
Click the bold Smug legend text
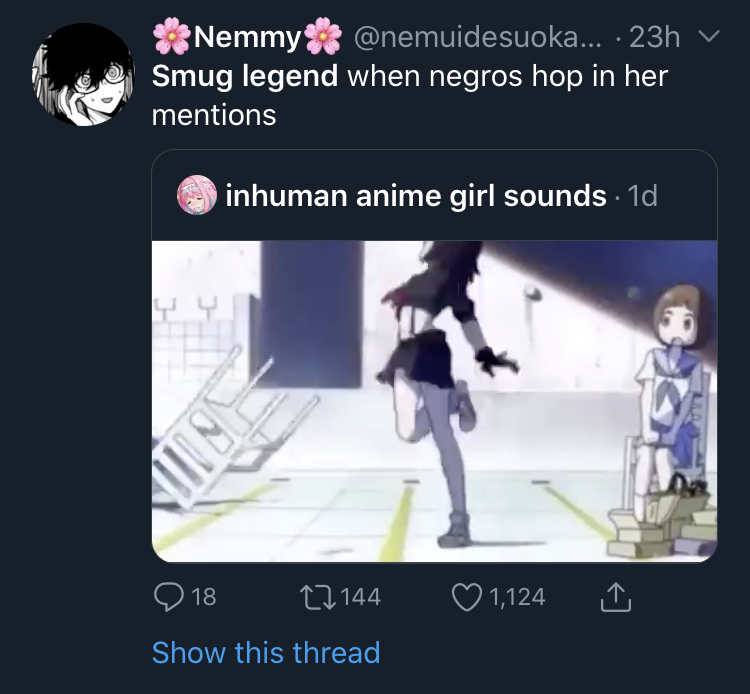pyautogui.click(x=245, y=77)
